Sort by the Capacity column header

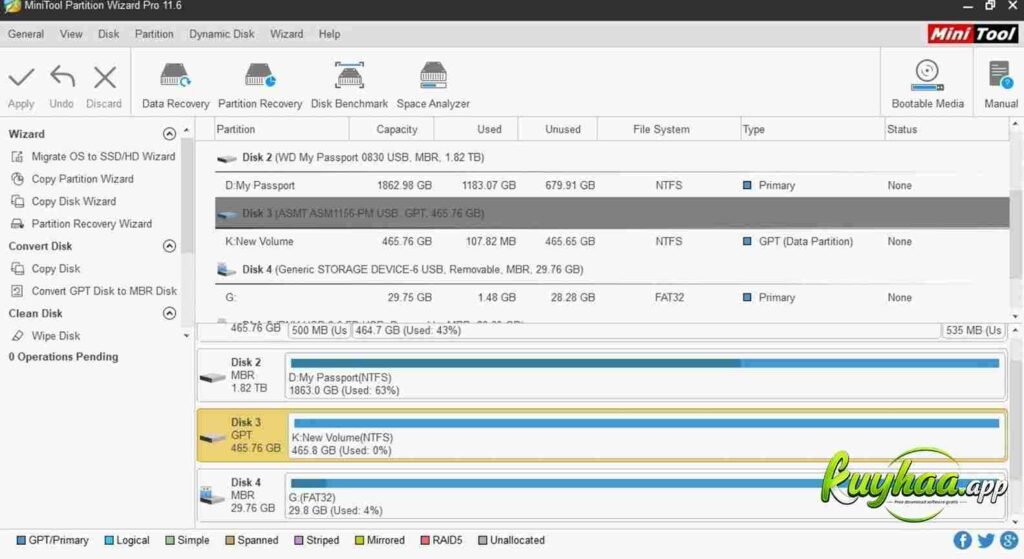point(392,129)
